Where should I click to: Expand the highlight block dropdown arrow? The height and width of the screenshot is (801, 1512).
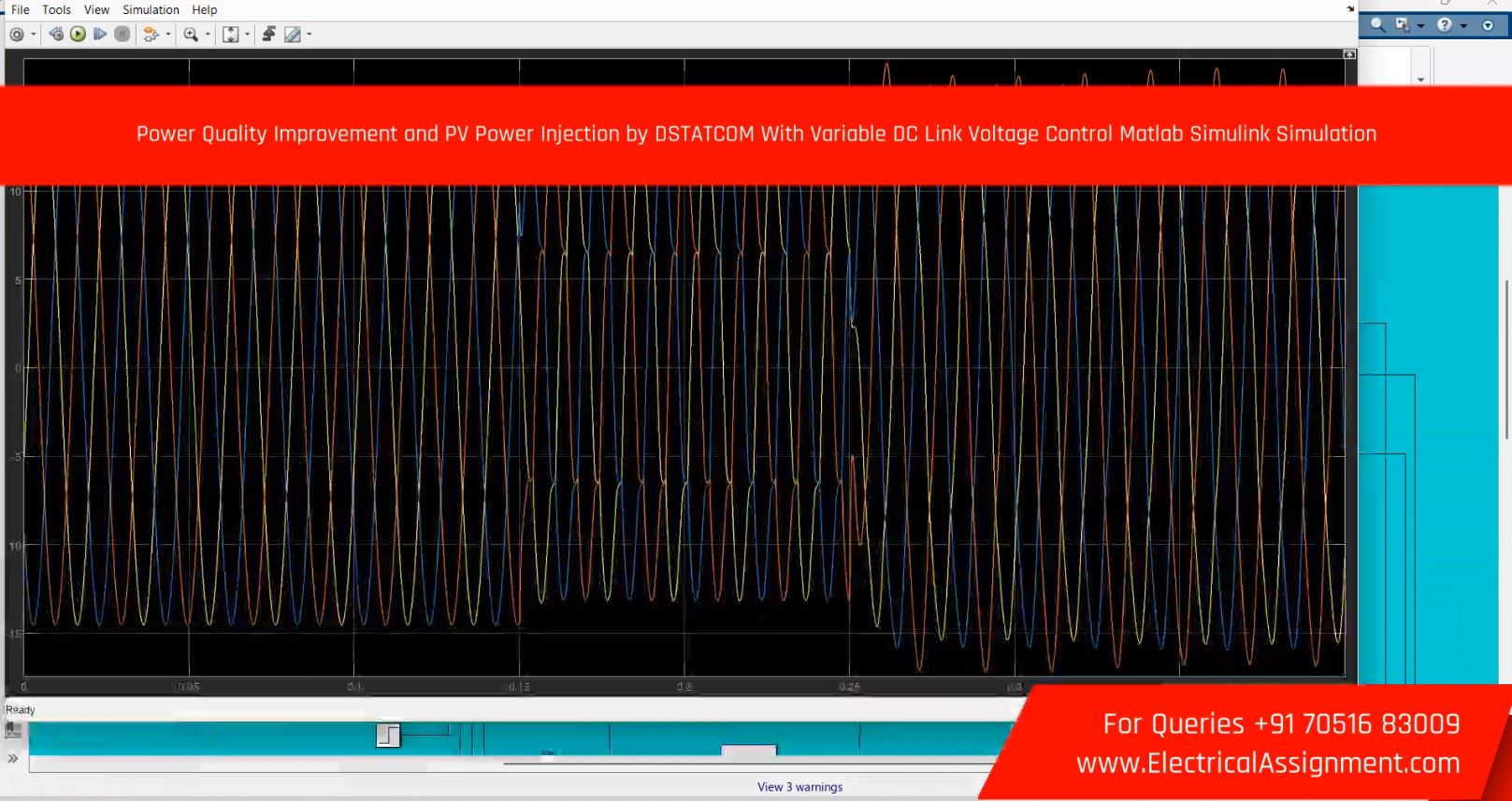168,35
